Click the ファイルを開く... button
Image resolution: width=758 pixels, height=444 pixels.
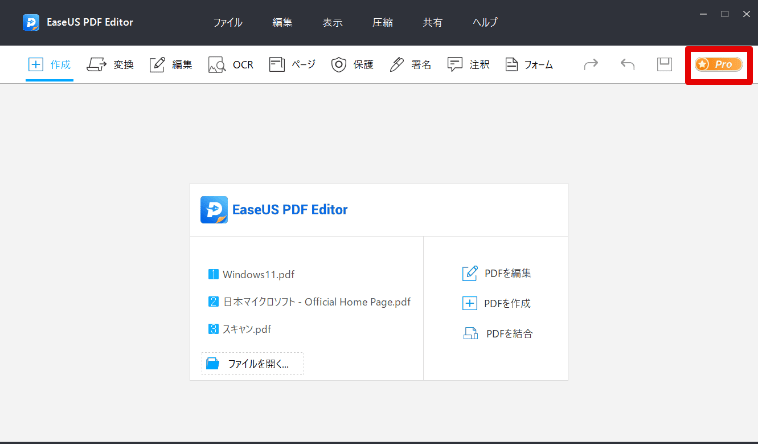pyautogui.click(x=252, y=364)
